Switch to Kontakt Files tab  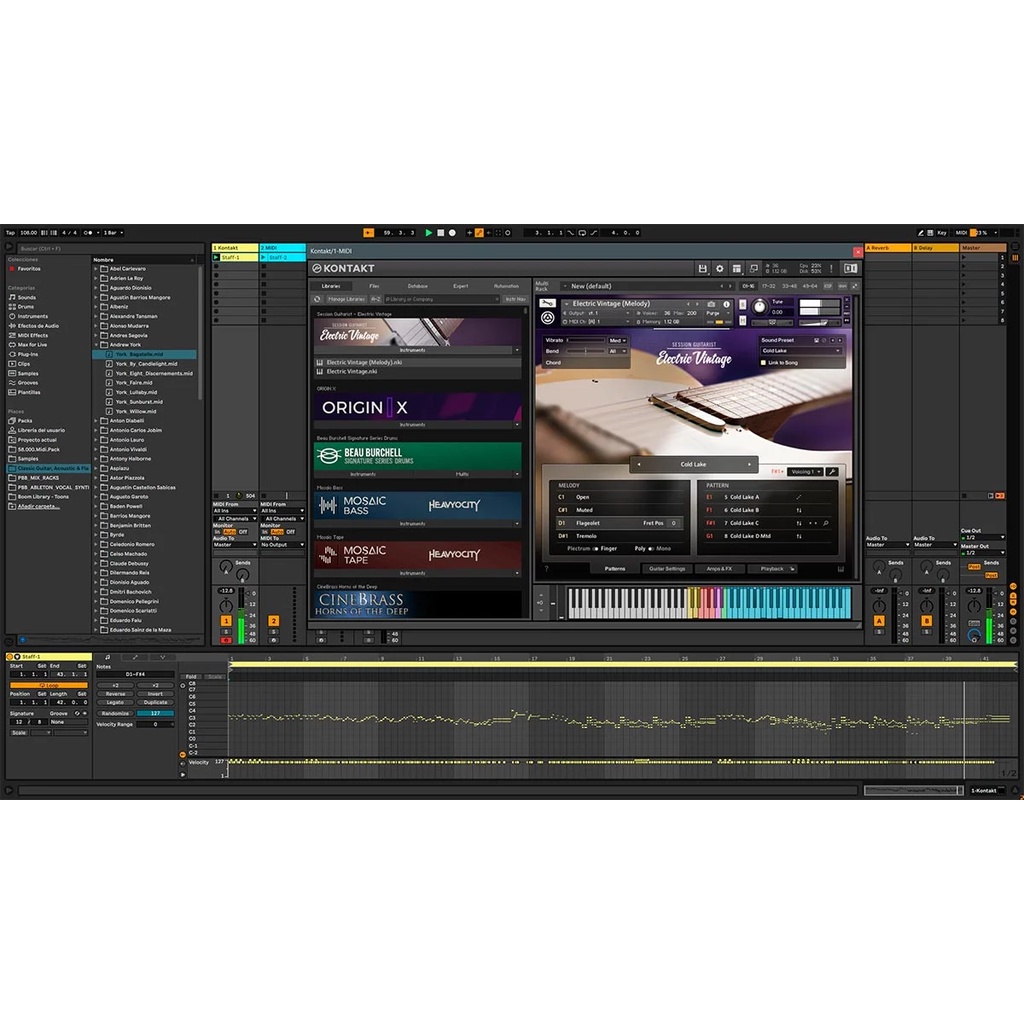pos(374,286)
